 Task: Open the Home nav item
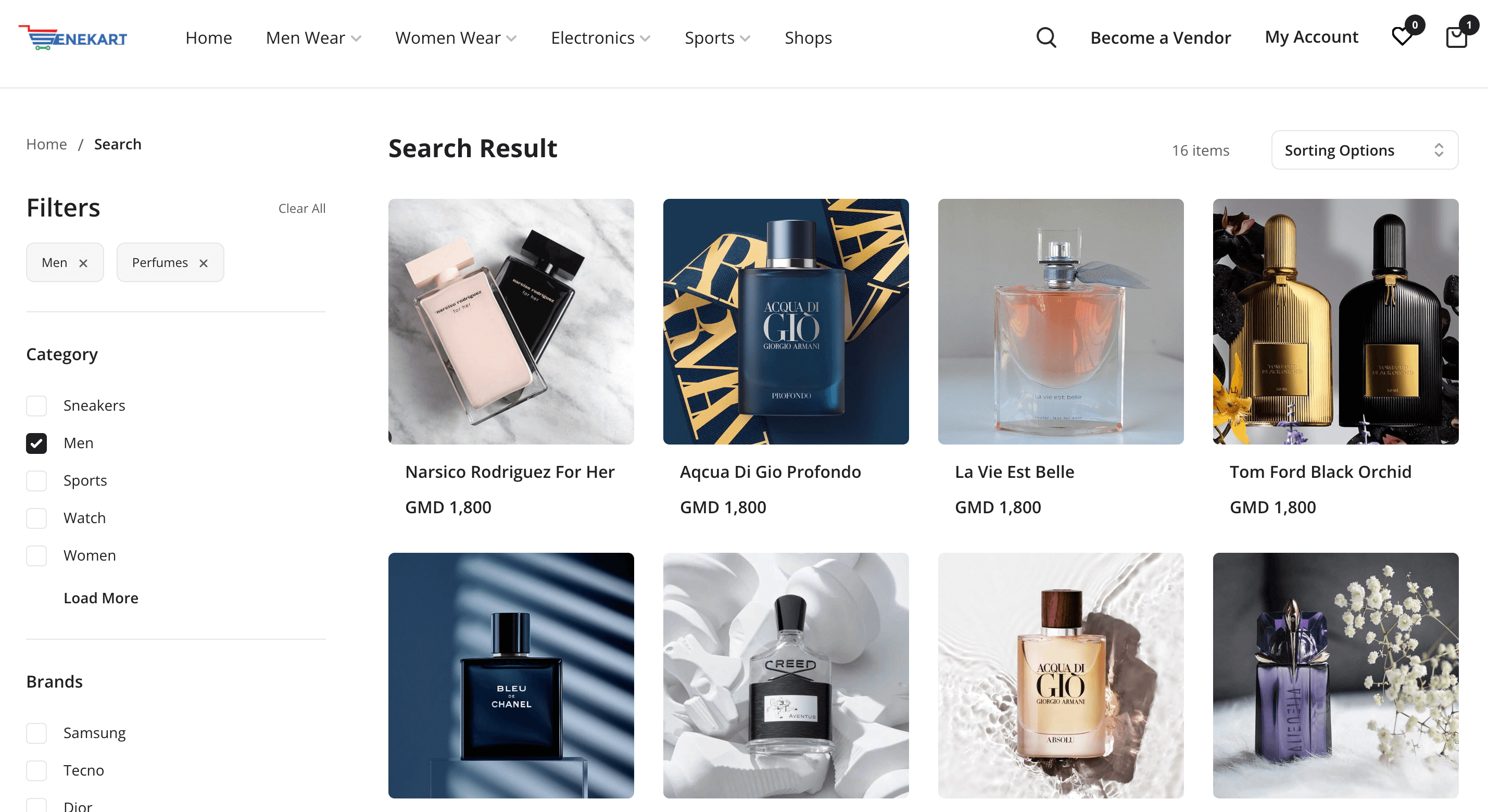point(209,37)
